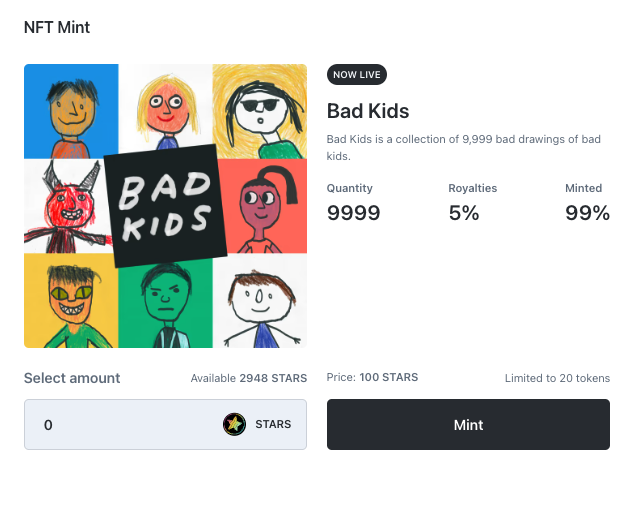Click the Bad Kids collection title

[x=368, y=111]
